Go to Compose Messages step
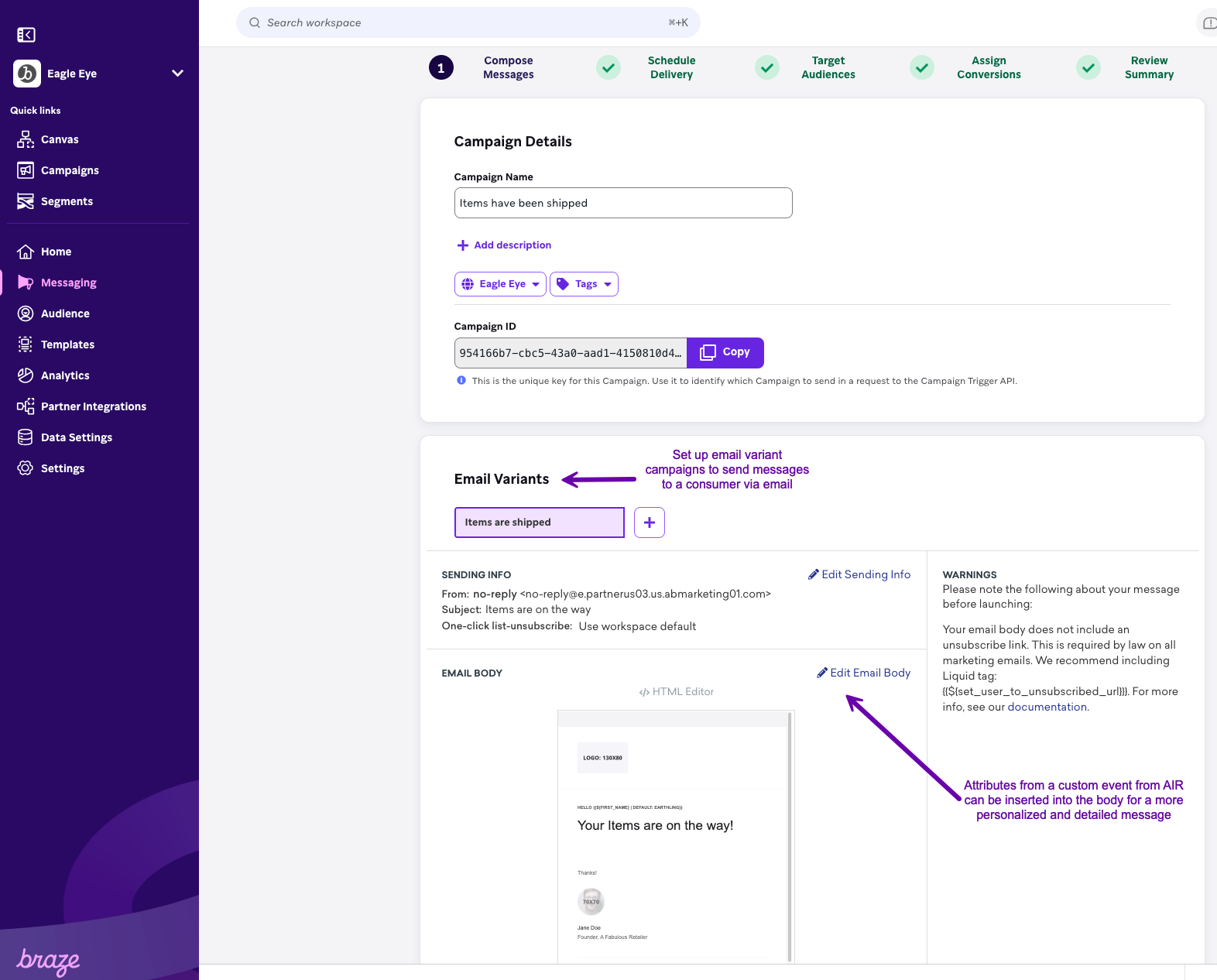This screenshot has height=980, width=1217. pyautogui.click(x=508, y=67)
